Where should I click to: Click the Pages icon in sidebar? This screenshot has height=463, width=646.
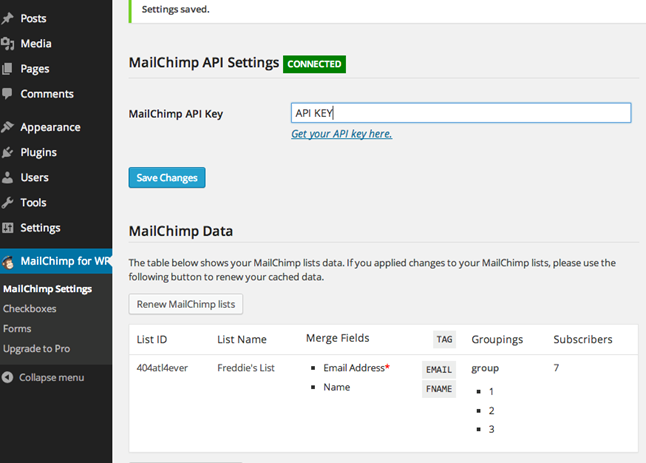coord(7,69)
